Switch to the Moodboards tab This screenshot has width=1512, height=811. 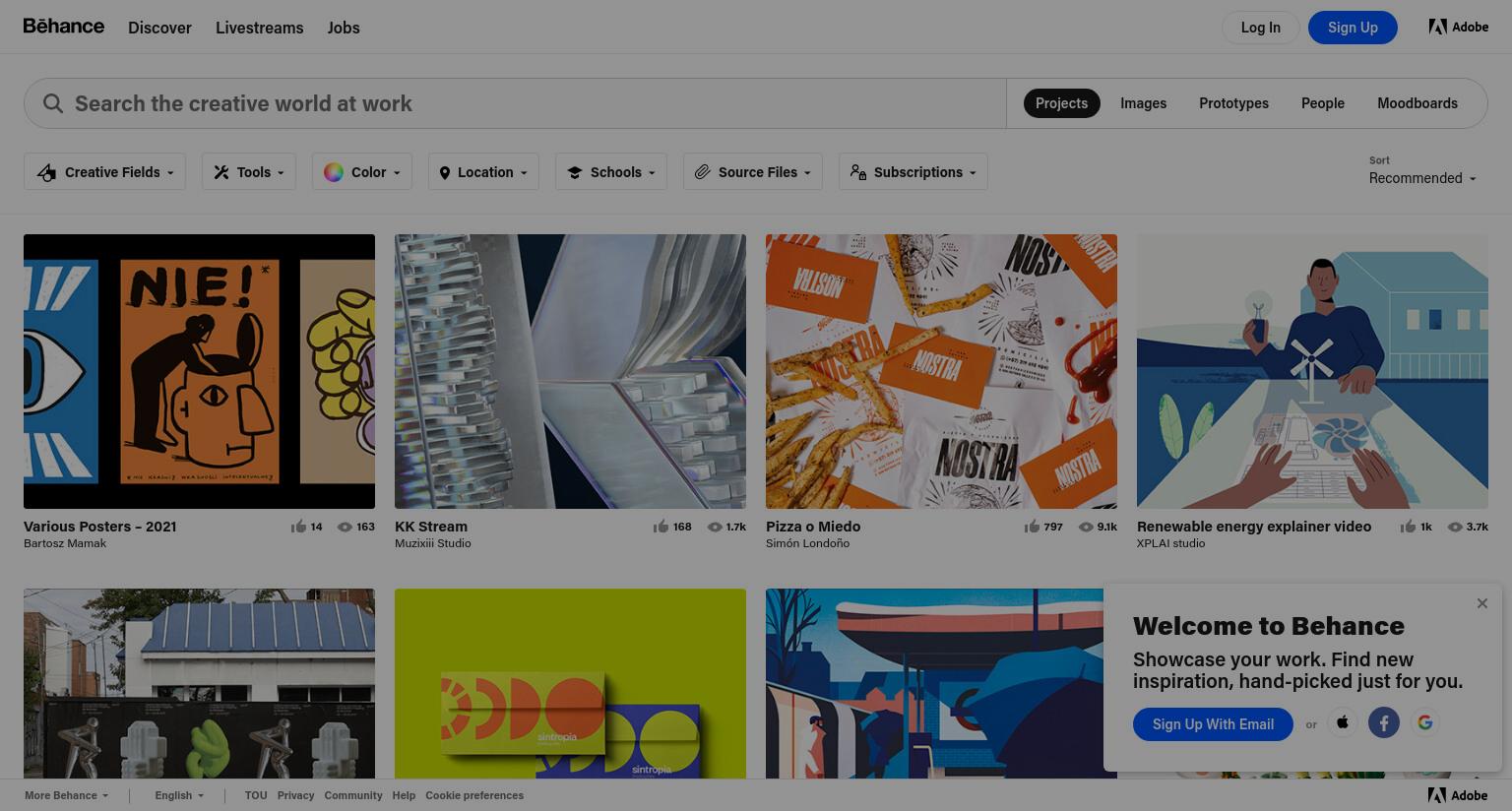tap(1417, 103)
